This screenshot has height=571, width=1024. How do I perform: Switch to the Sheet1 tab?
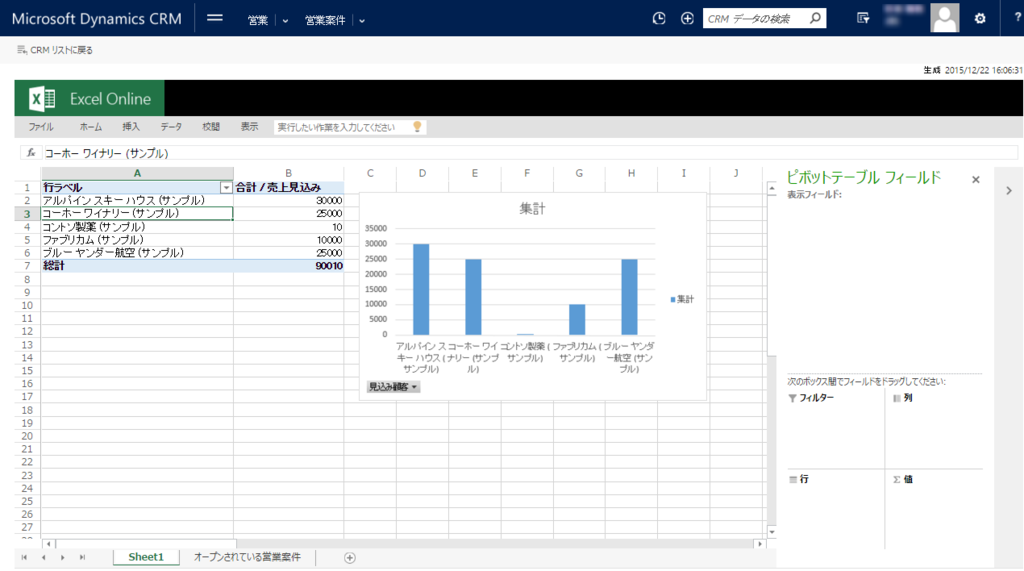tap(146, 557)
